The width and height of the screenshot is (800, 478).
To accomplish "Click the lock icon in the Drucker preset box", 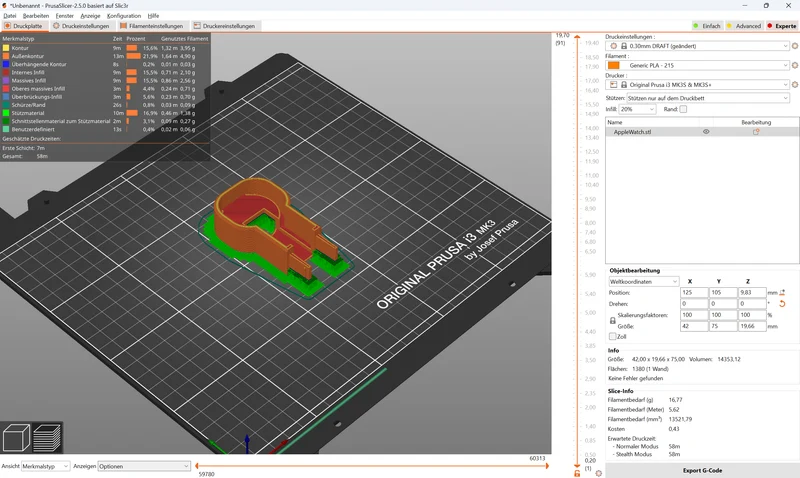I will coord(623,85).
